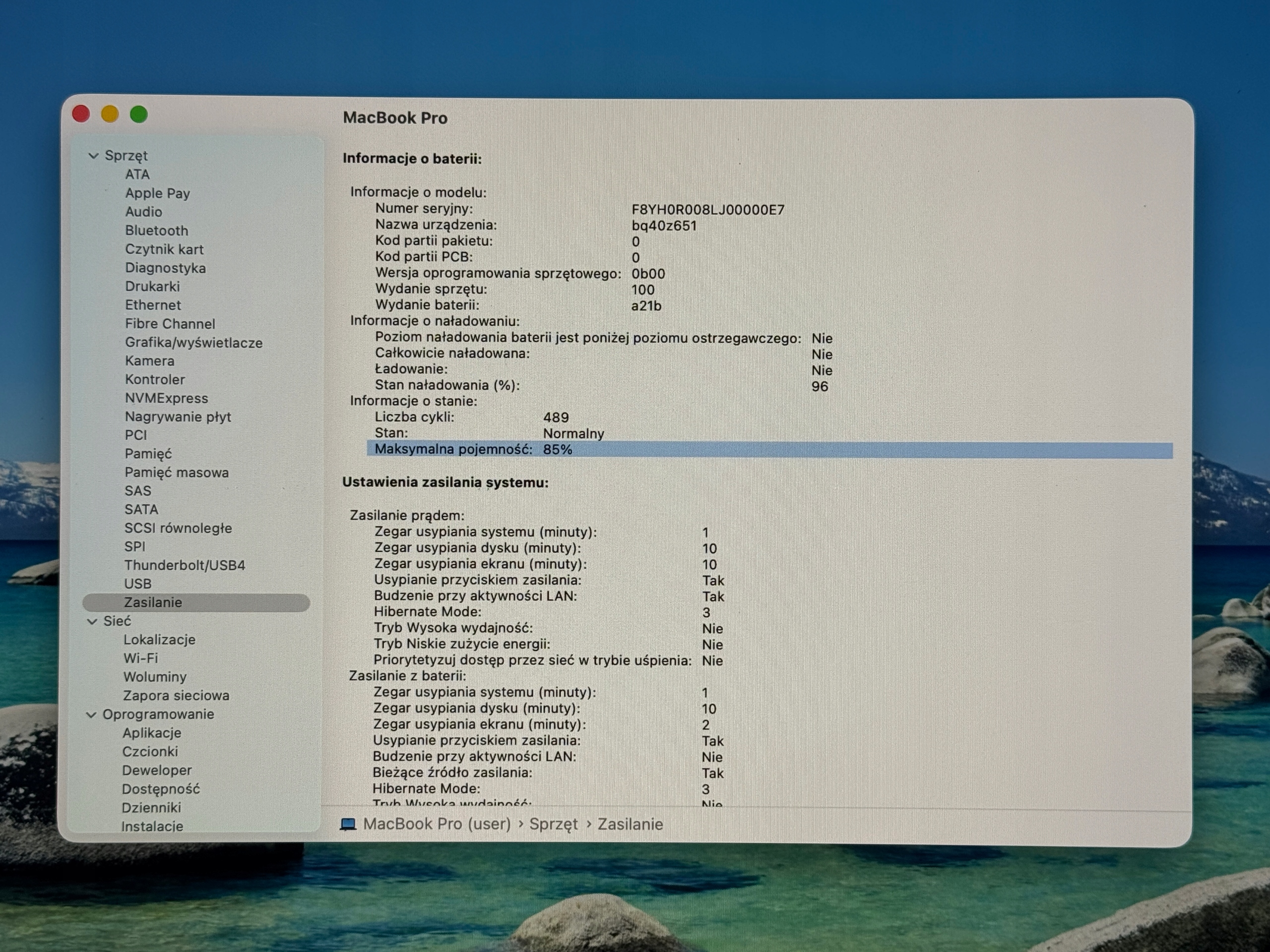Select Bluetooth in the sidebar
Screen dimensions: 1270x952
(x=157, y=231)
